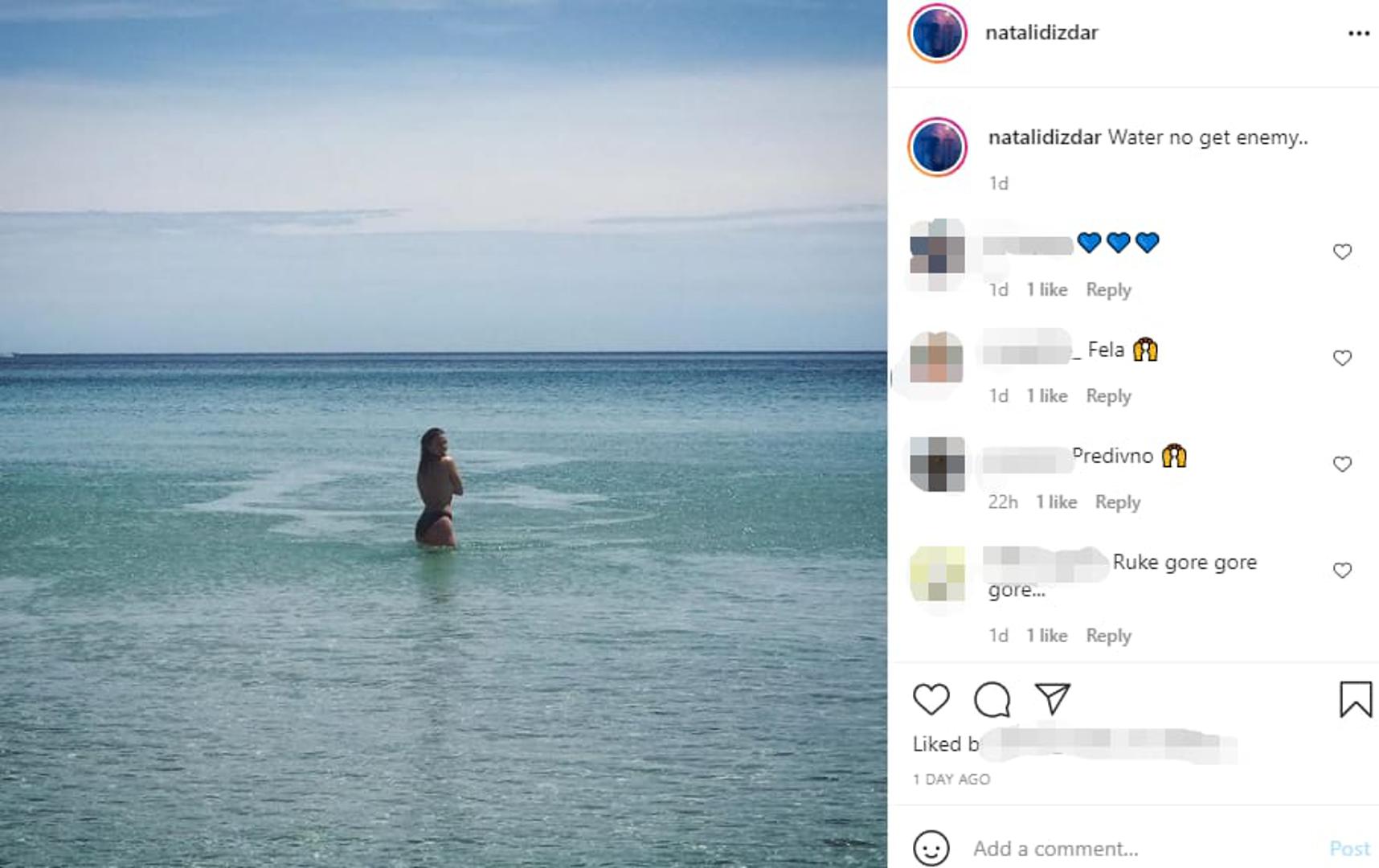Save post with bookmark icon
1379x868 pixels.
click(1355, 699)
